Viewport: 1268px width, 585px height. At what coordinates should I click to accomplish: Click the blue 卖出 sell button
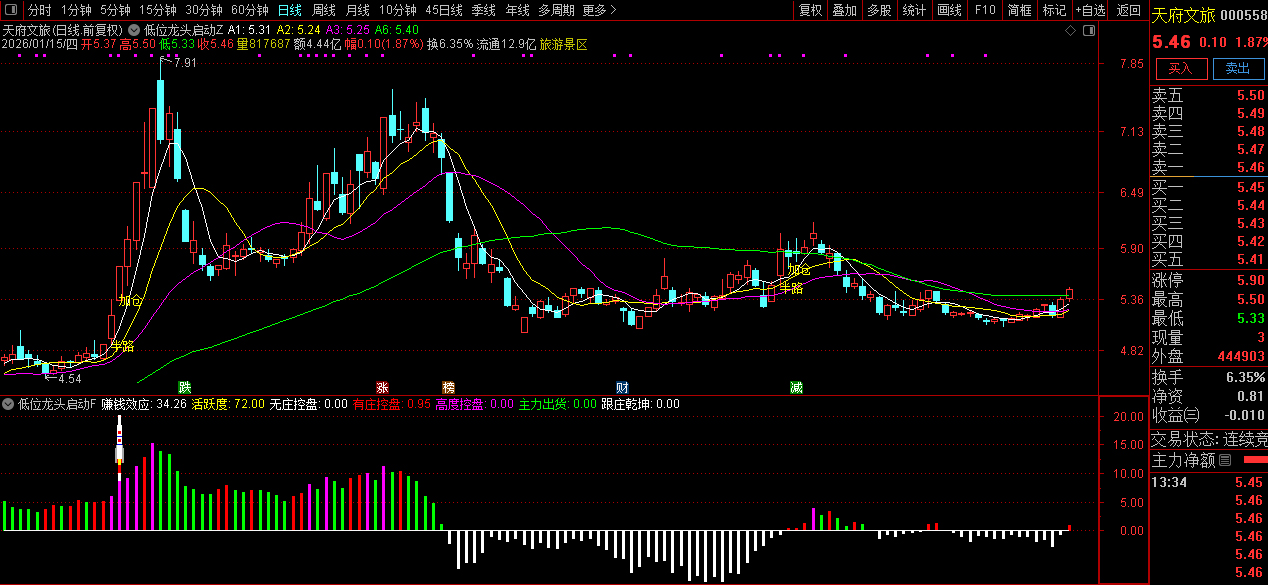coord(1238,68)
